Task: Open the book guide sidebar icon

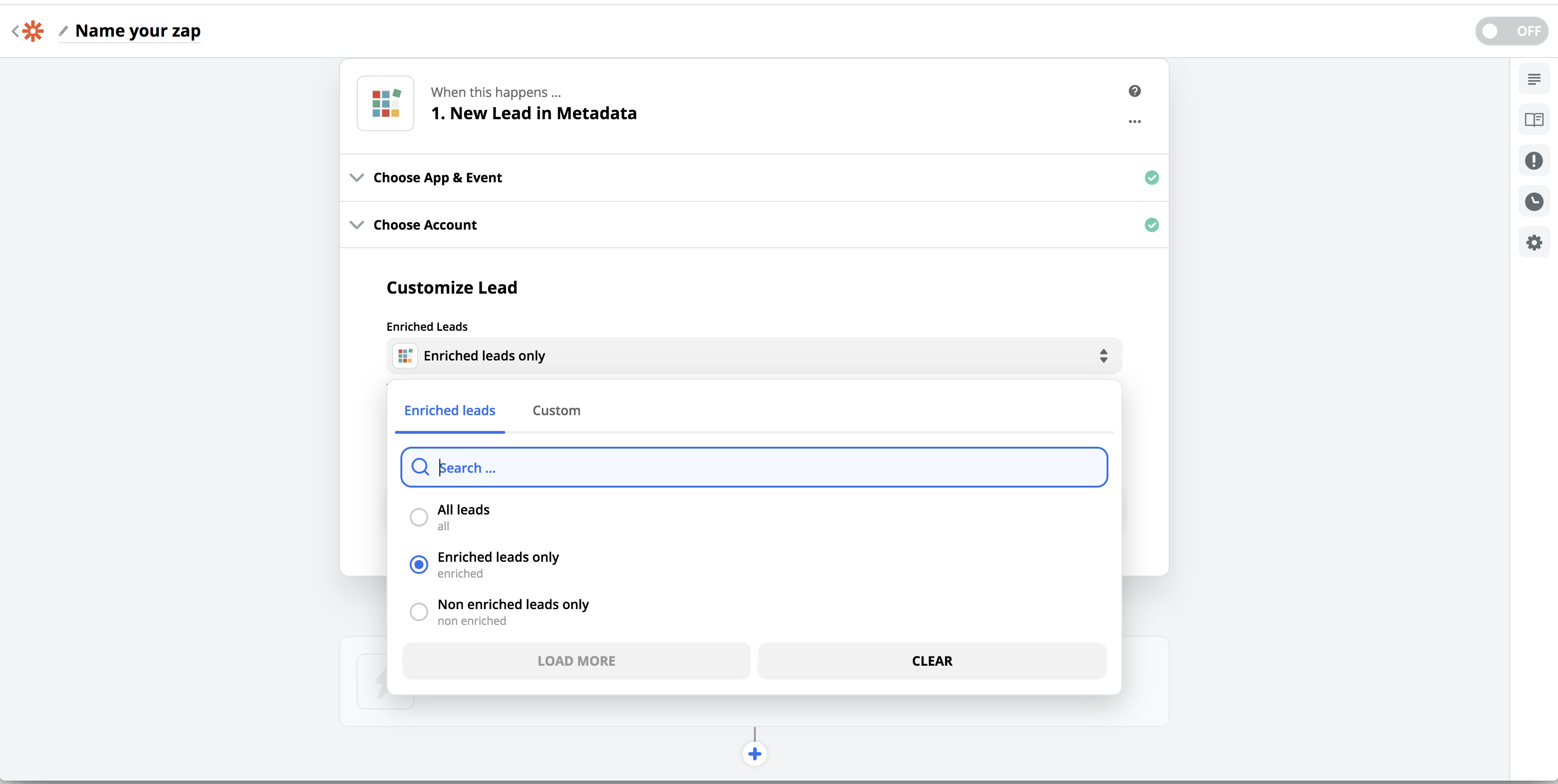Action: [x=1533, y=120]
